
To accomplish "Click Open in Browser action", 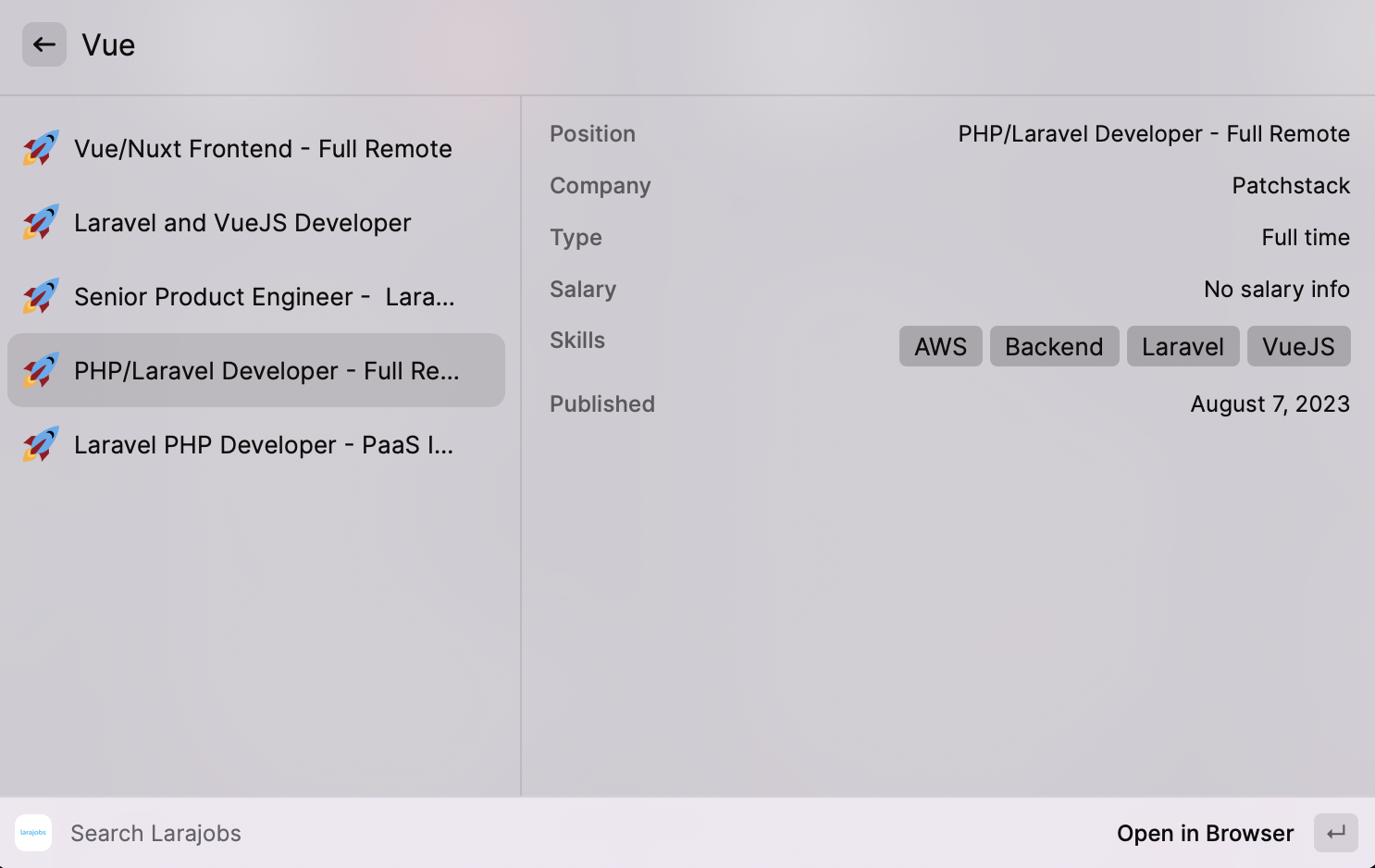I will (x=1205, y=833).
